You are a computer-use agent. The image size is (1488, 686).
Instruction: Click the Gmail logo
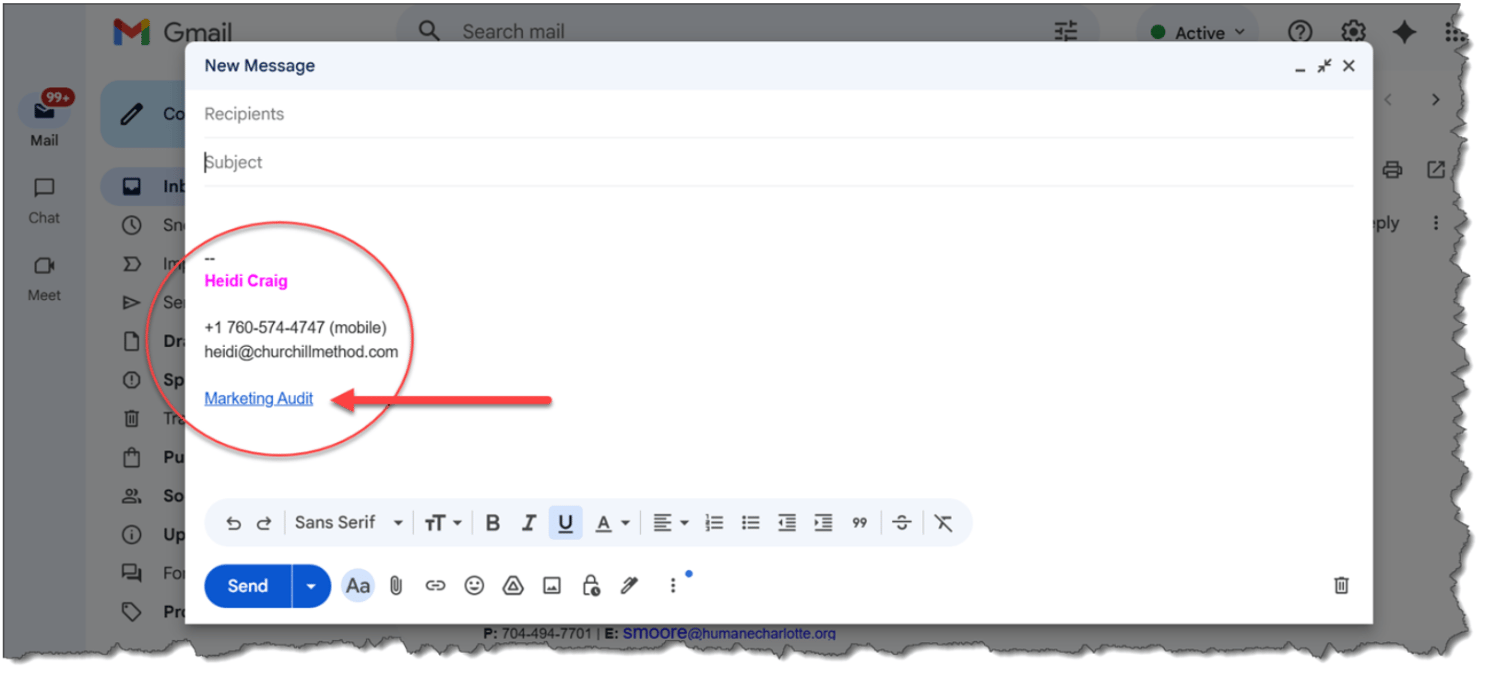(172, 32)
